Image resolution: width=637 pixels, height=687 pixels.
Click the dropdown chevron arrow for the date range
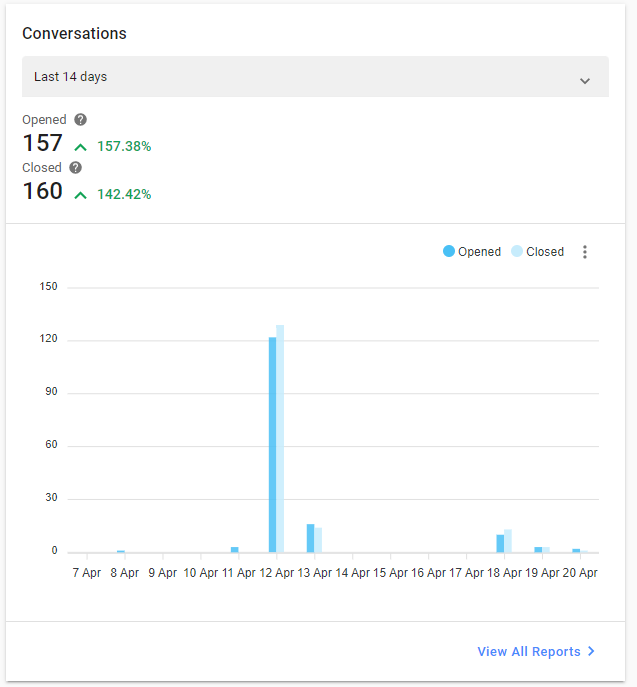[x=584, y=81]
